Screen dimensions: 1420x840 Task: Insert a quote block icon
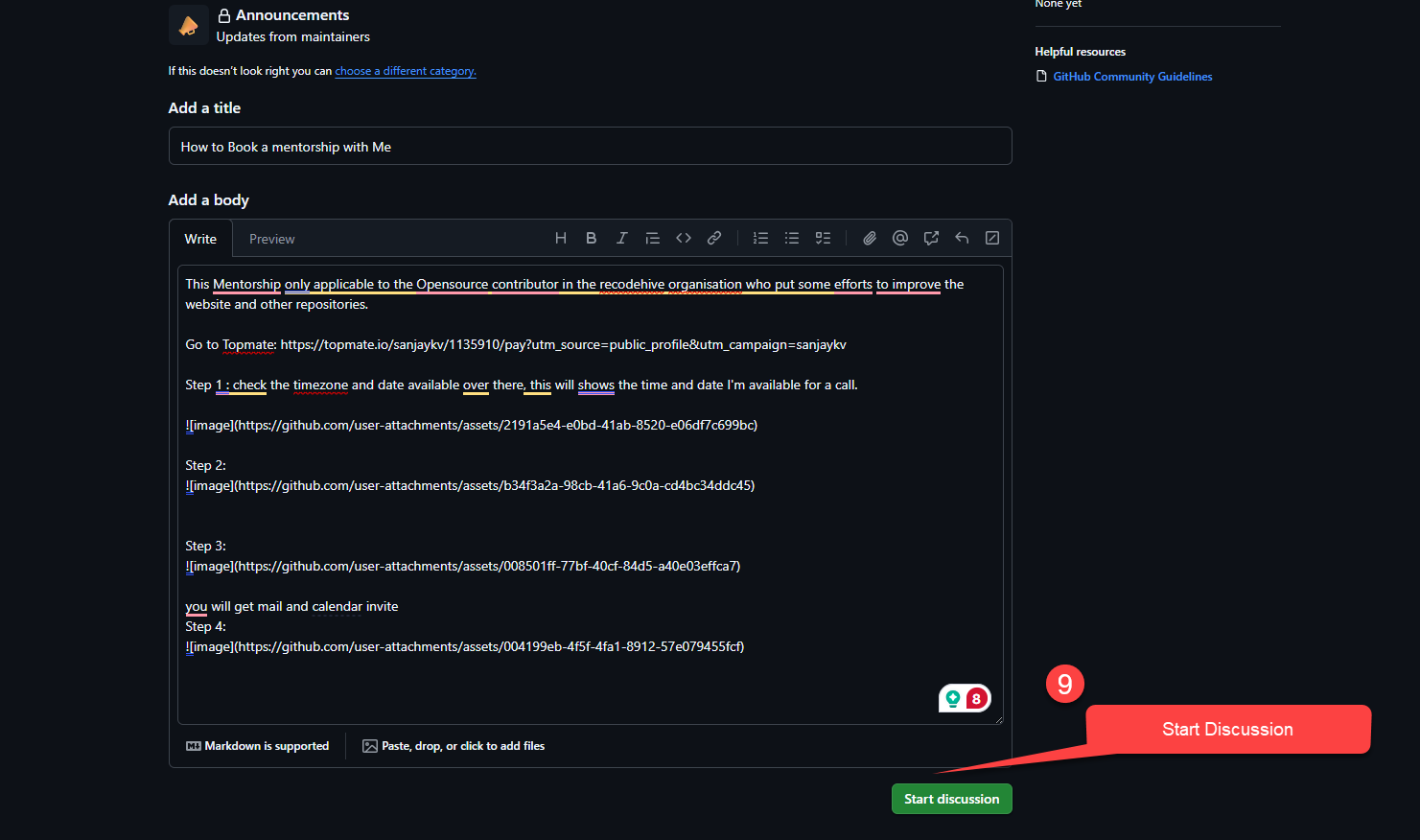point(653,238)
